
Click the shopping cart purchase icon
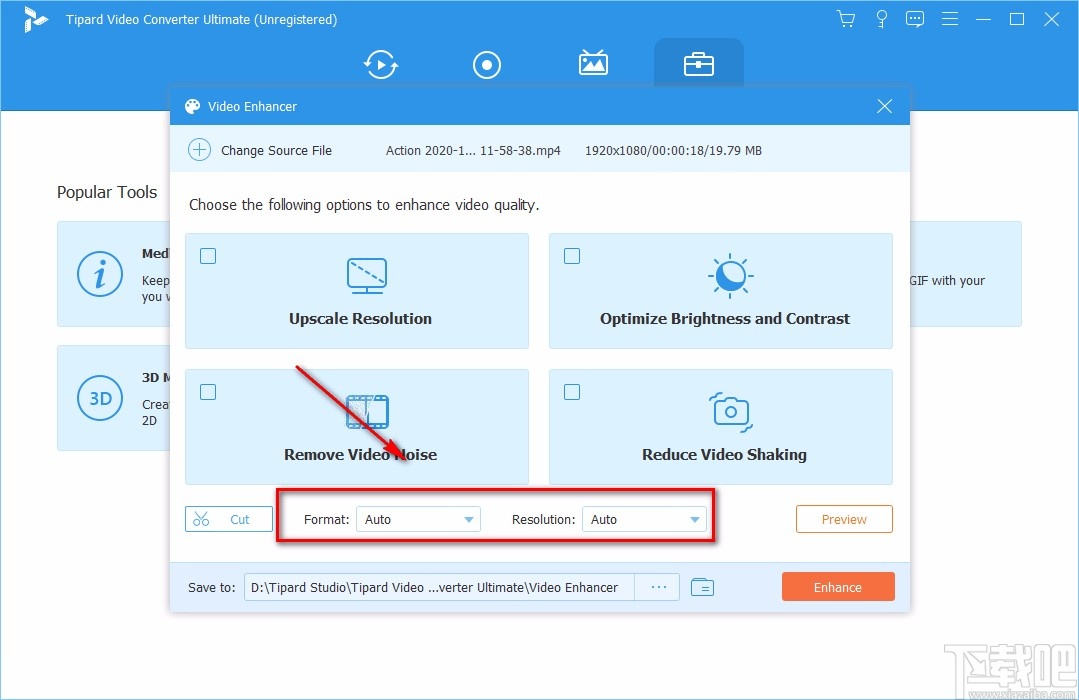point(846,19)
